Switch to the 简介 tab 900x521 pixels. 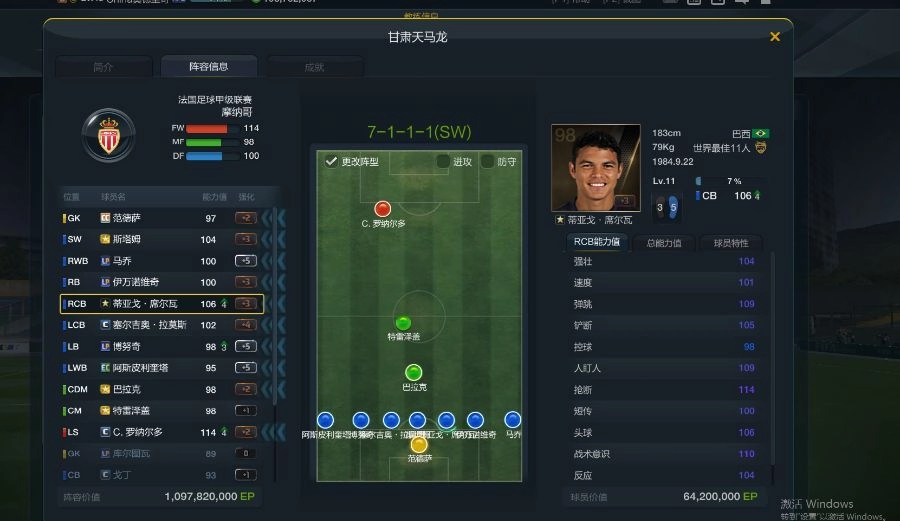pyautogui.click(x=103, y=67)
